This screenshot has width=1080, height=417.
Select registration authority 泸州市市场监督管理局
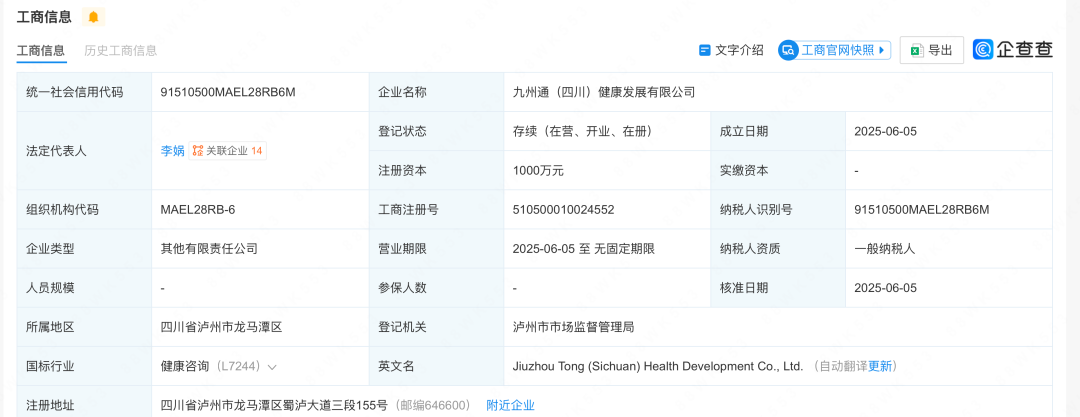574,327
